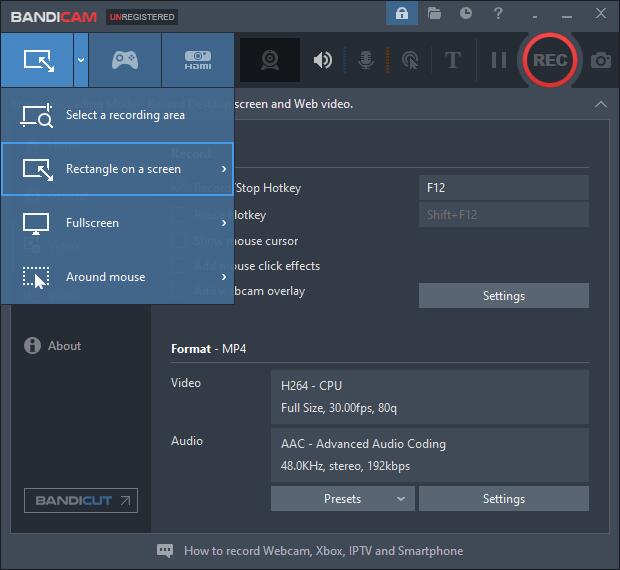This screenshot has height=570, width=620.
Task: Open the scheduled recording clock icon
Action: point(466,13)
